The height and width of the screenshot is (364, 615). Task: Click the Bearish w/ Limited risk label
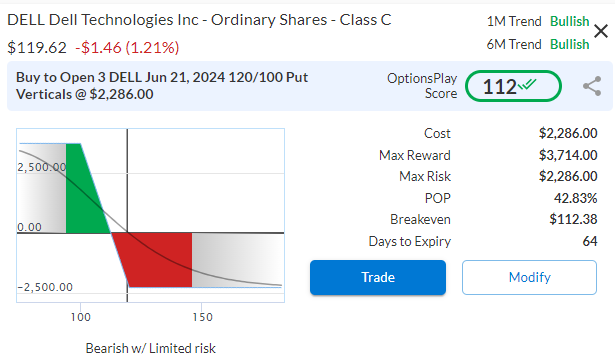[x=151, y=348]
